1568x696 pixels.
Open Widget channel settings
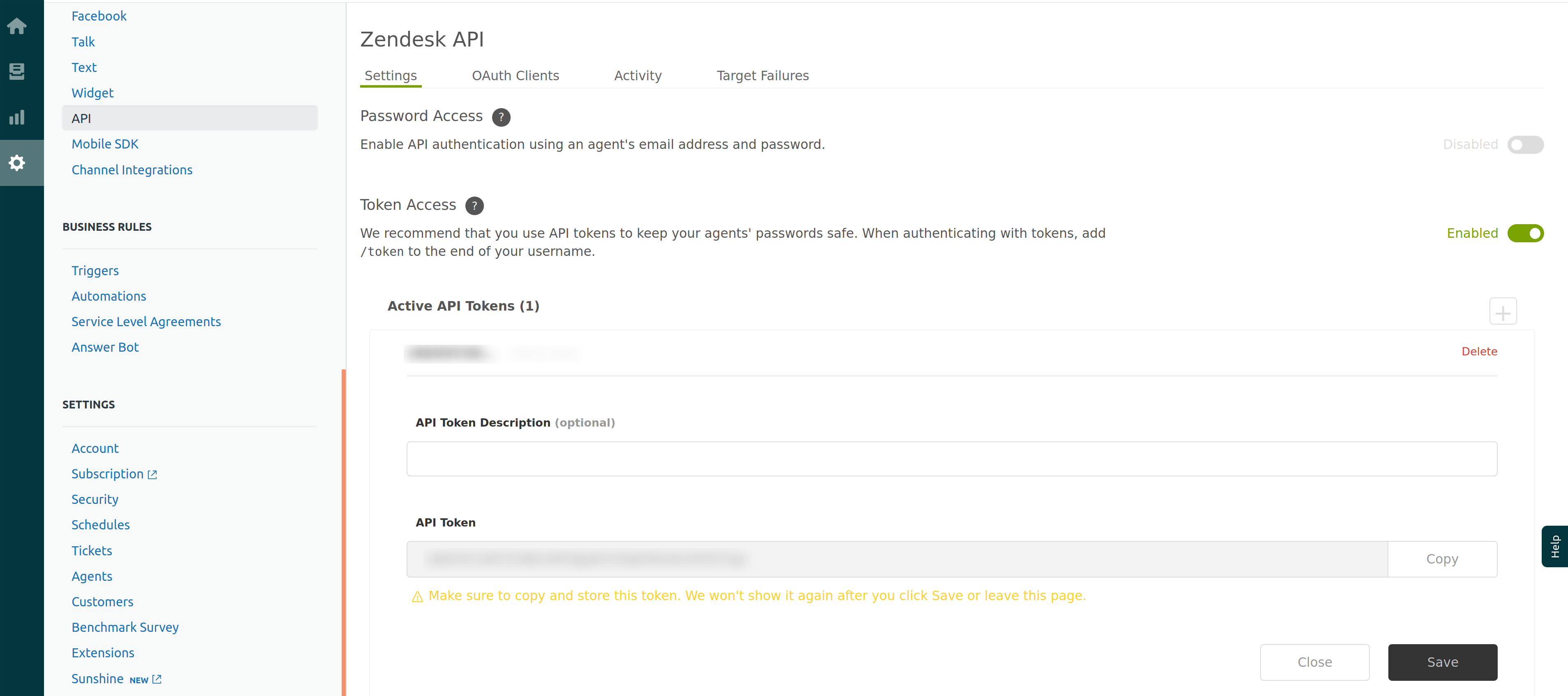[x=93, y=93]
